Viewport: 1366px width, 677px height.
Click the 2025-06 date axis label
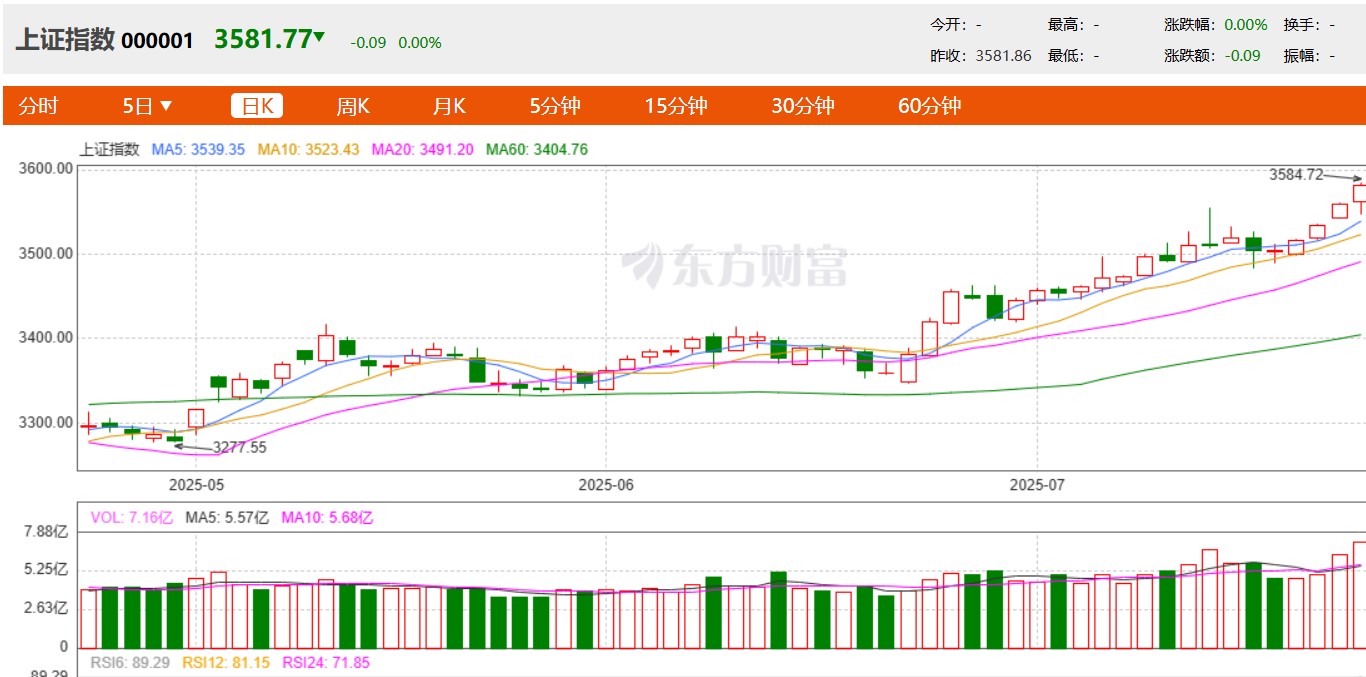[606, 484]
